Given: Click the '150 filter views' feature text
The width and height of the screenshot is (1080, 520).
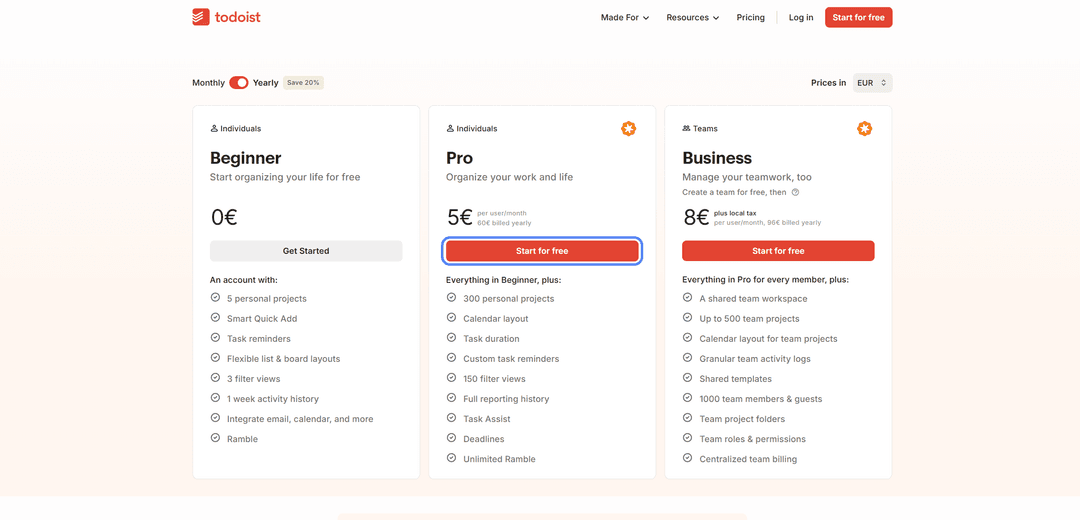Looking at the screenshot, I should 494,379.
